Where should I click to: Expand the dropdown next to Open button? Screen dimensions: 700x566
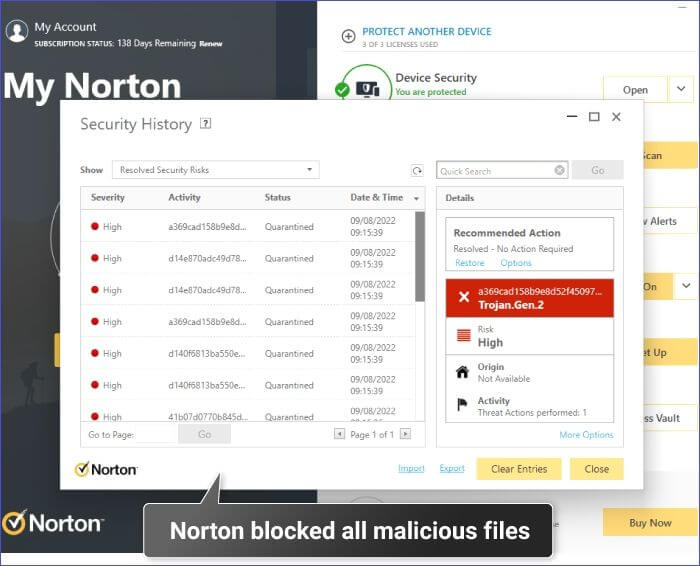coord(681,89)
